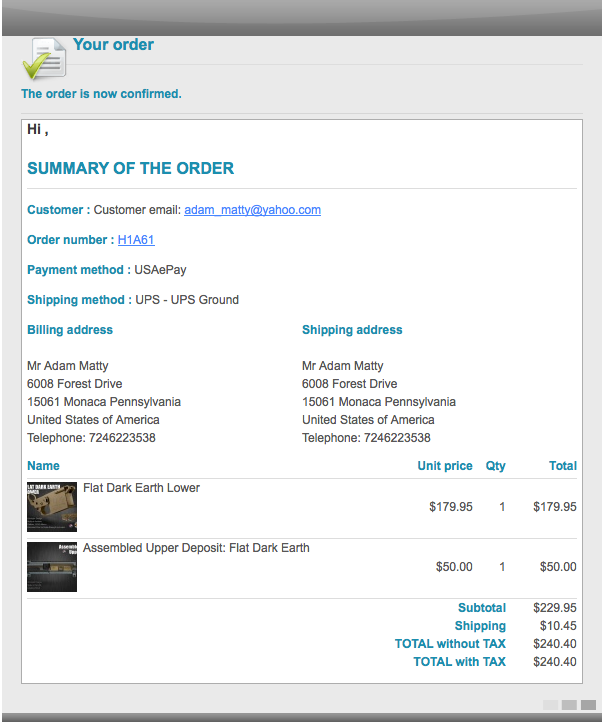
Task: Click the Flat Dark Earth Lower product thumbnail
Action: [x=52, y=506]
